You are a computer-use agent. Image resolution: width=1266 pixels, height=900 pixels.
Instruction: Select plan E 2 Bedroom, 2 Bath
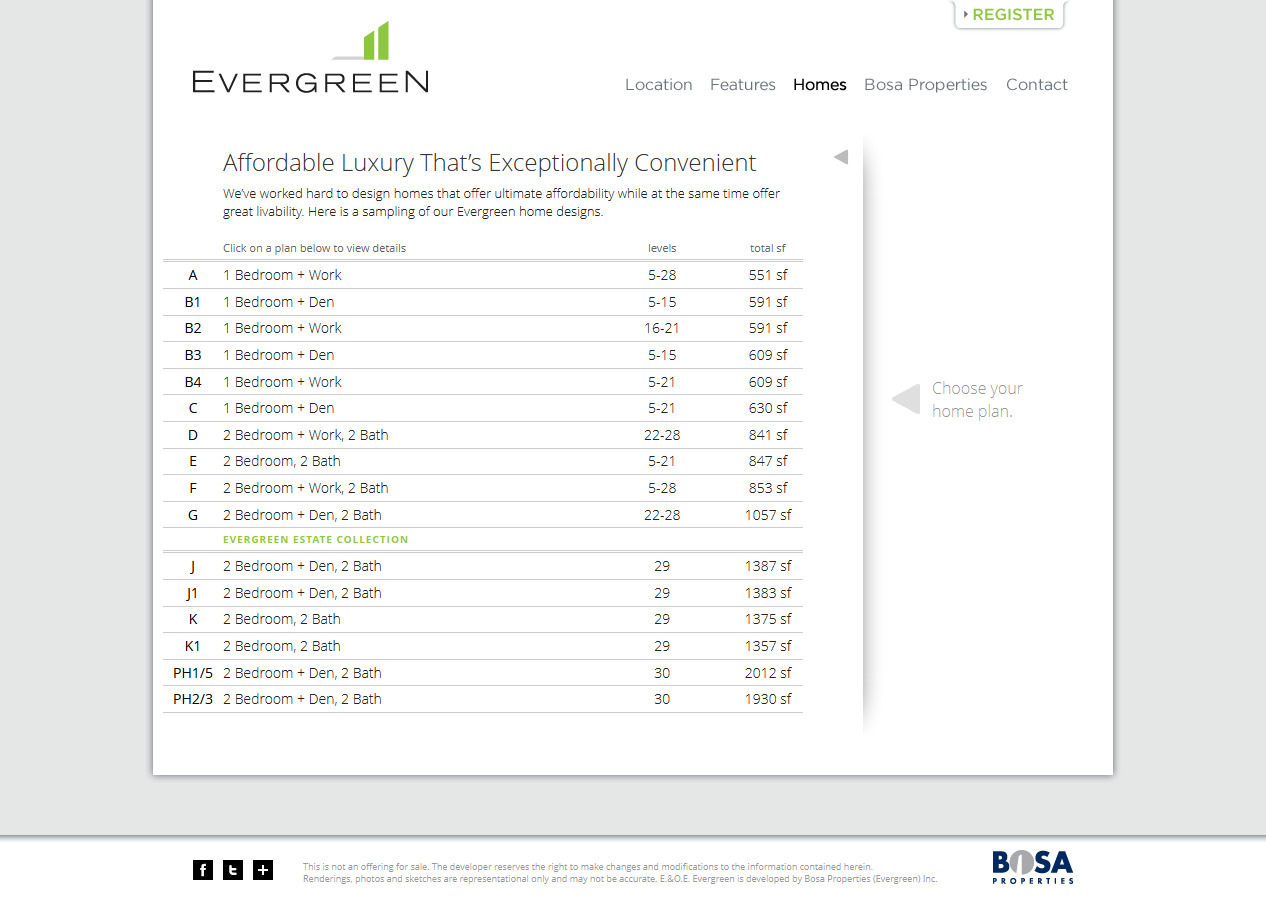tap(483, 461)
